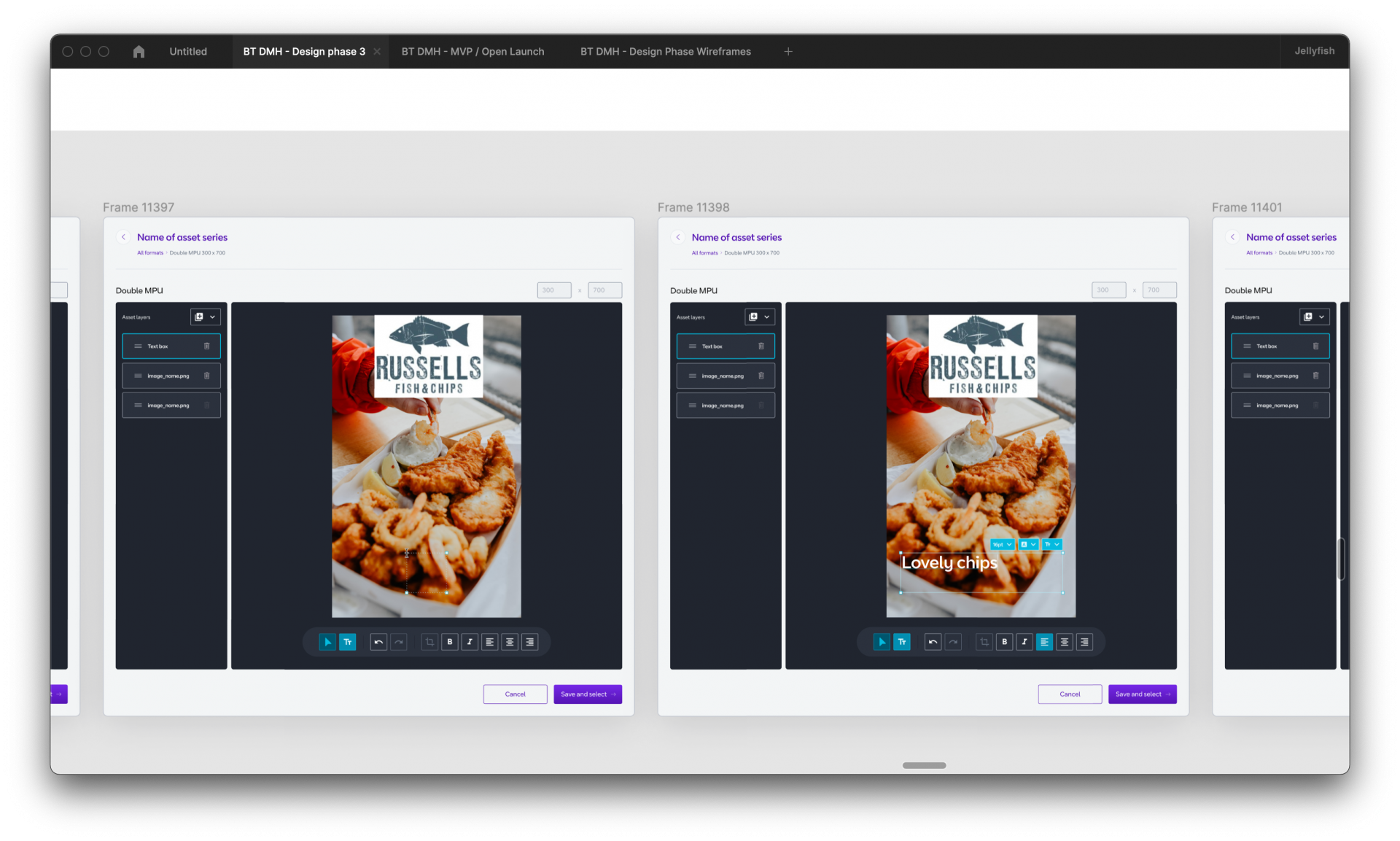
Task: Toggle italic in Frame 11397 toolbar
Action: click(x=470, y=642)
